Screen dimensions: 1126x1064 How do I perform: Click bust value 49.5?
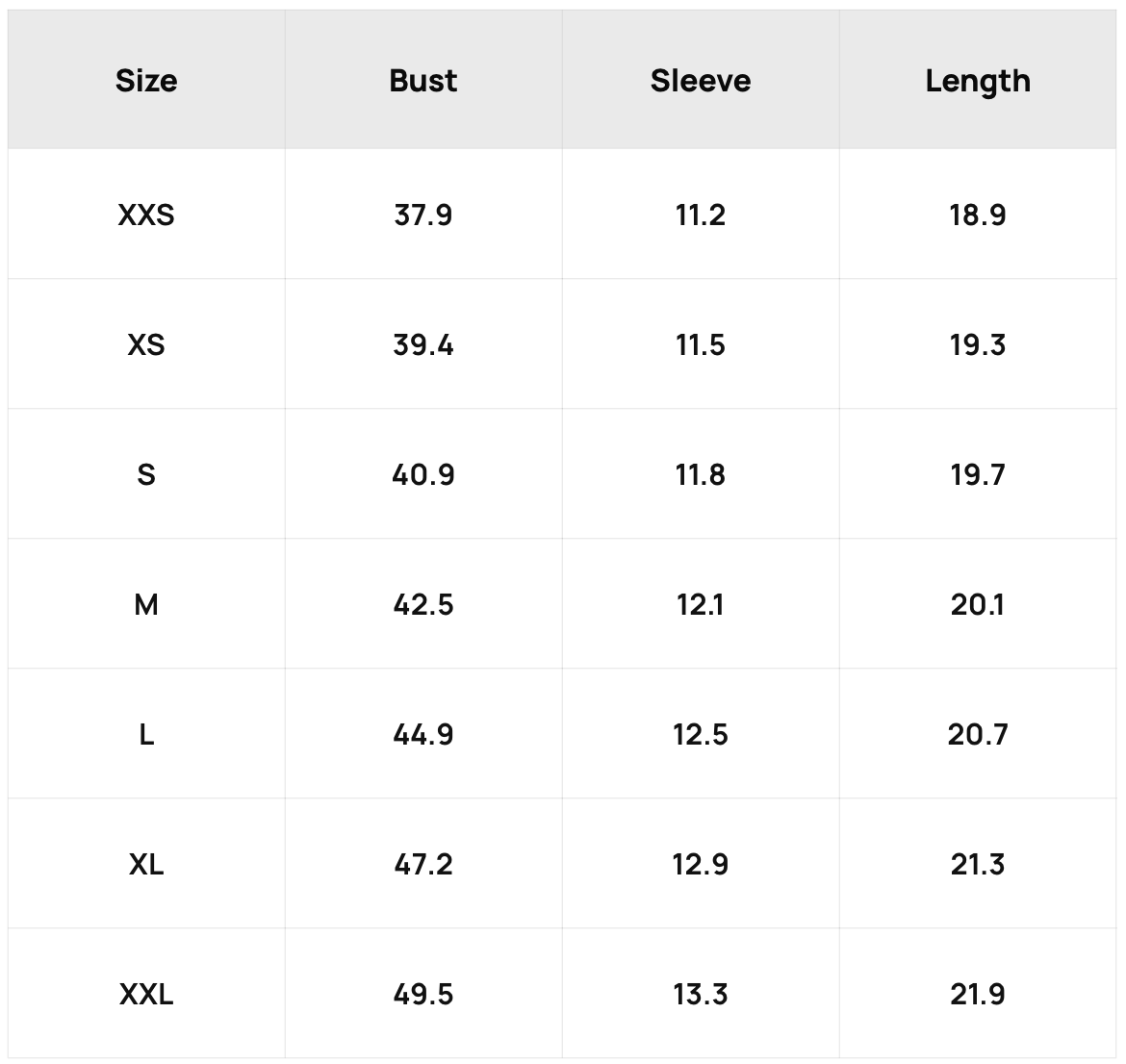(422, 995)
